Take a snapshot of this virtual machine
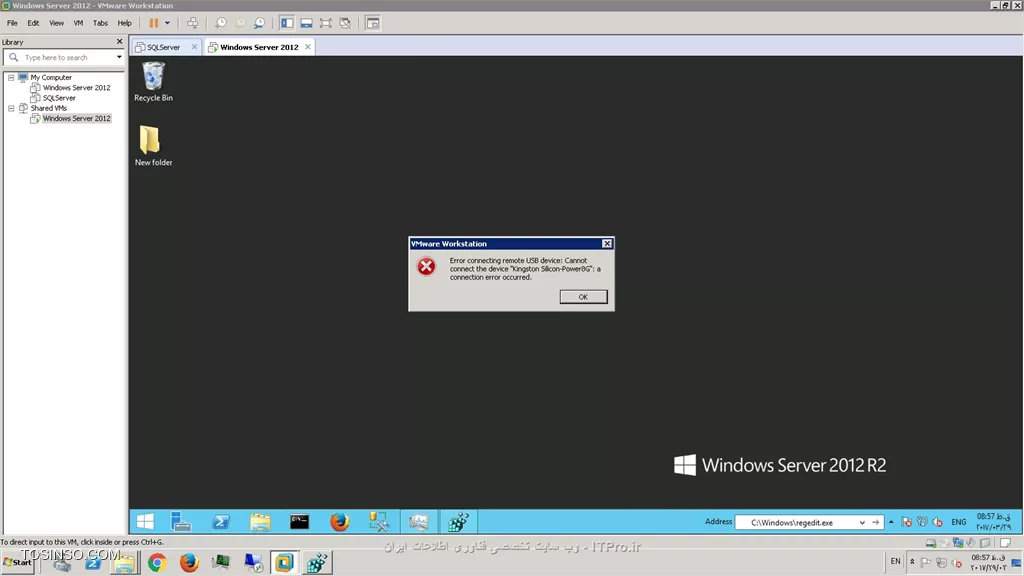 tap(221, 23)
